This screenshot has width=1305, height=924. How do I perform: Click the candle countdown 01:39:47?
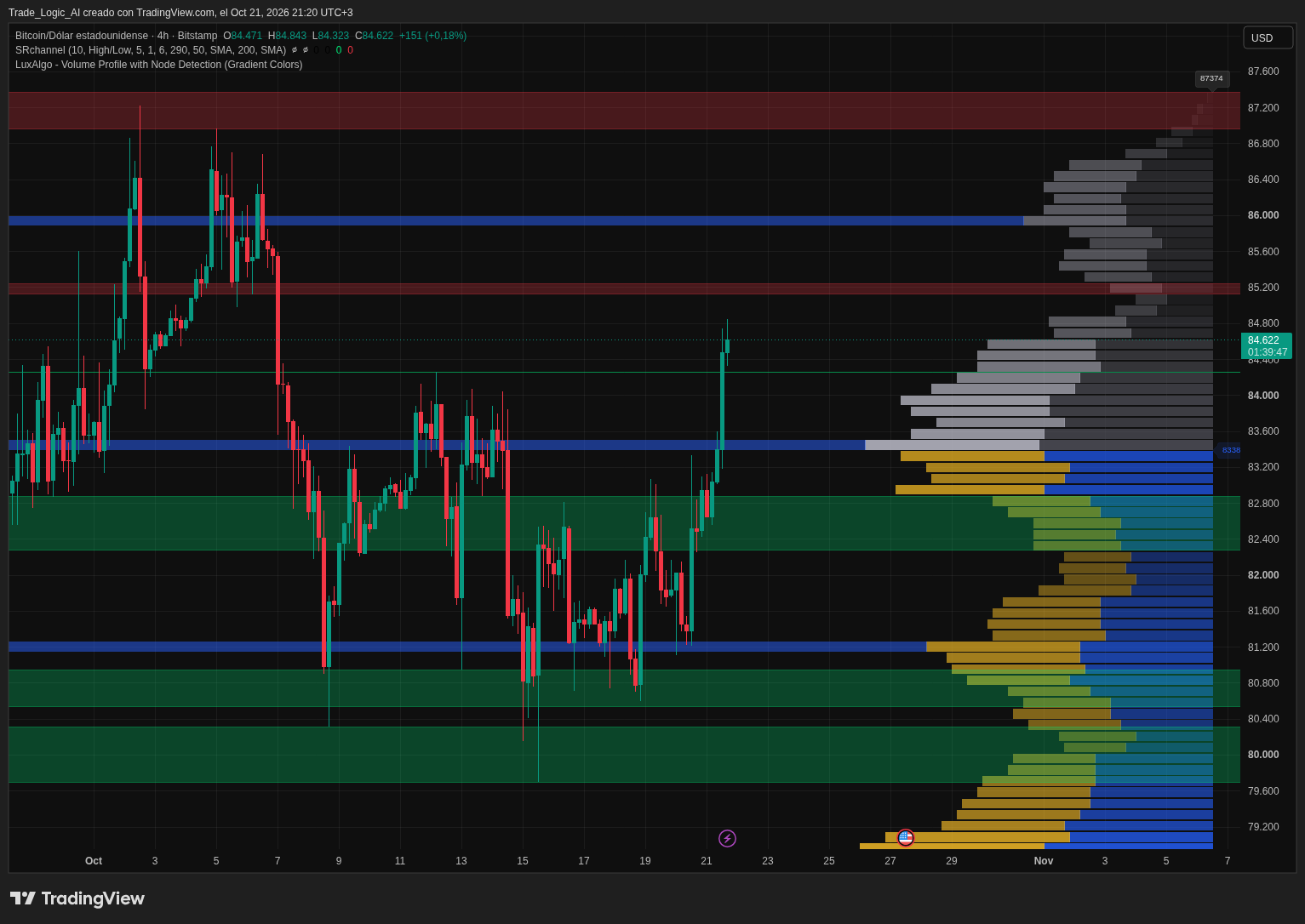pyautogui.click(x=1268, y=352)
